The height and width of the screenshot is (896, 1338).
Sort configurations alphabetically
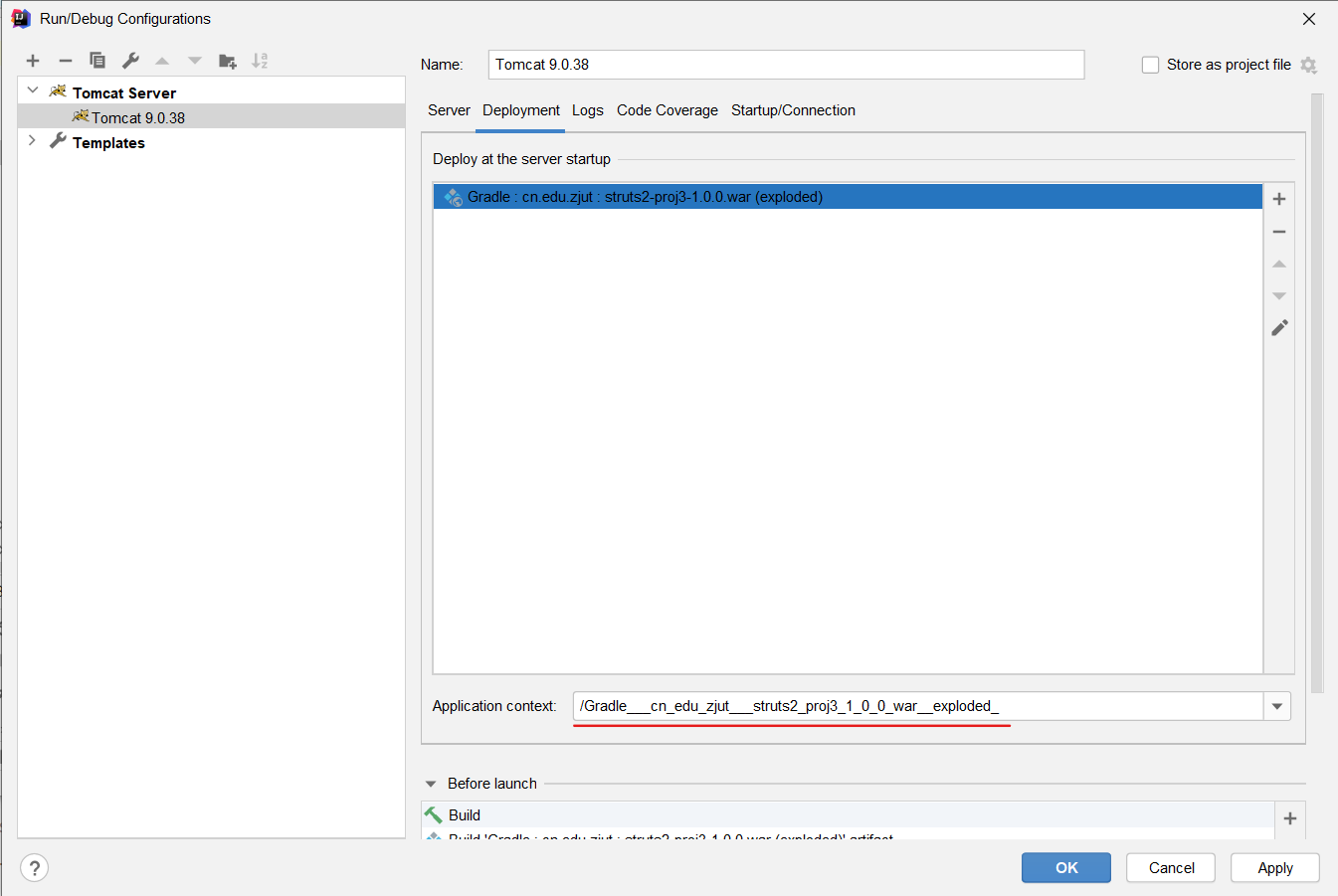[260, 61]
